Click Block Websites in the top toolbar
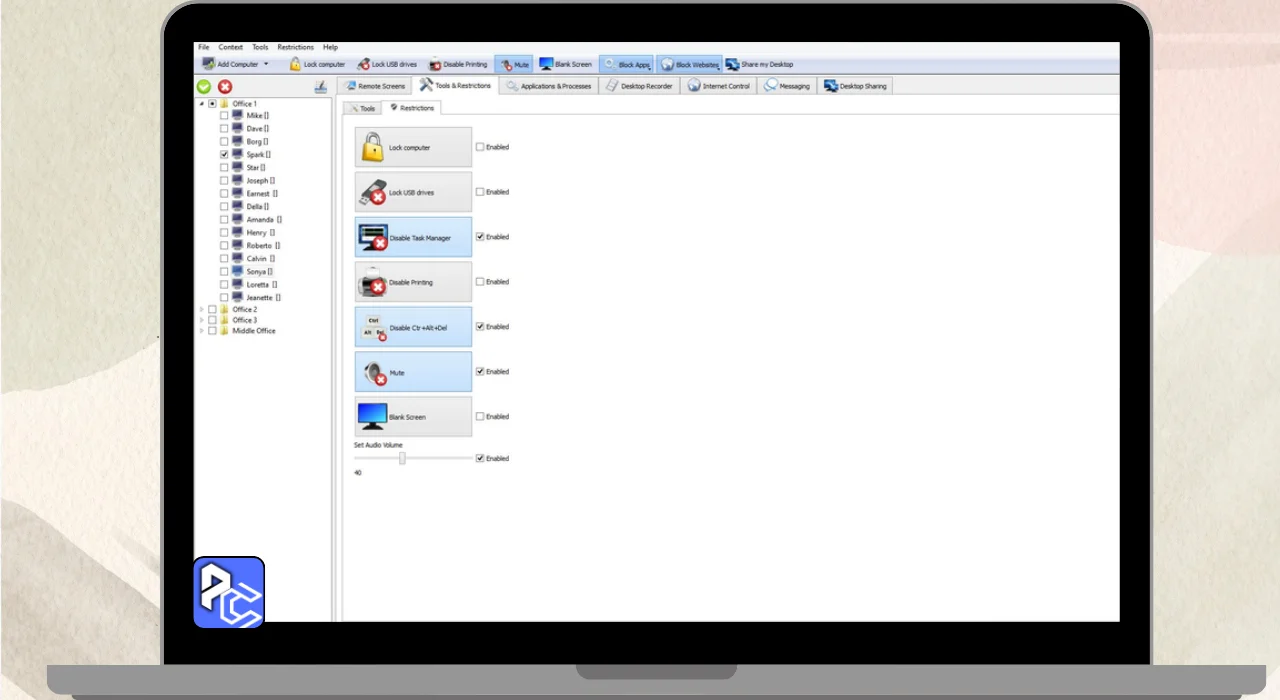 pyautogui.click(x=689, y=64)
